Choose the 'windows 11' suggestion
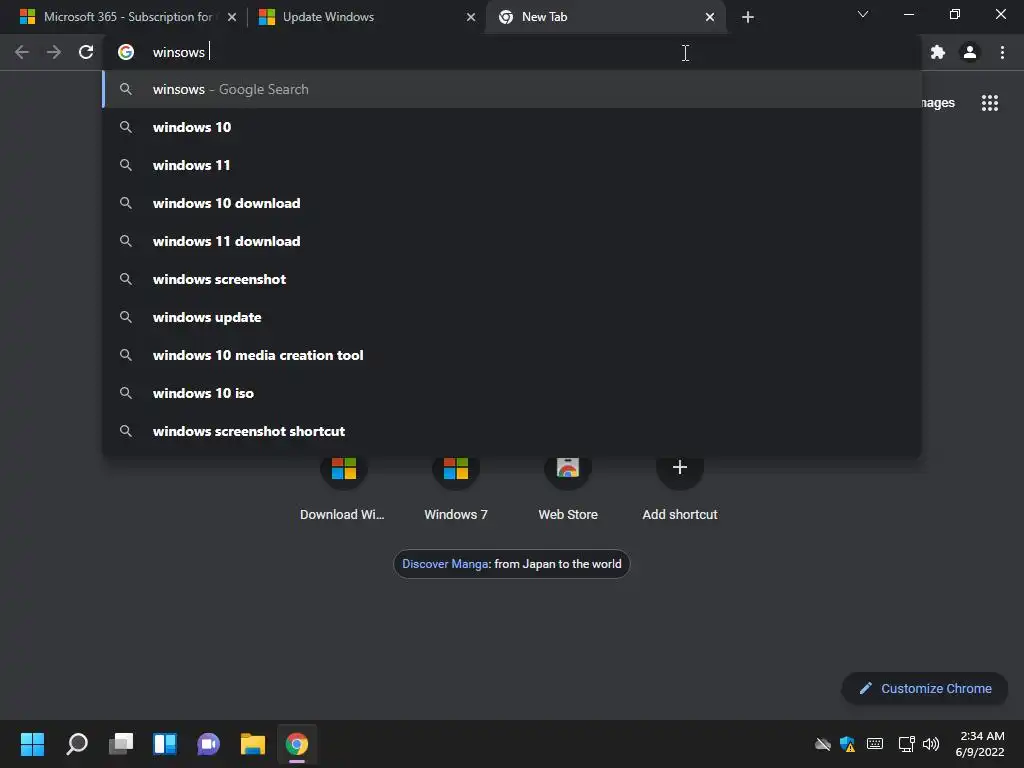The height and width of the screenshot is (768, 1024). pyautogui.click(x=512, y=165)
